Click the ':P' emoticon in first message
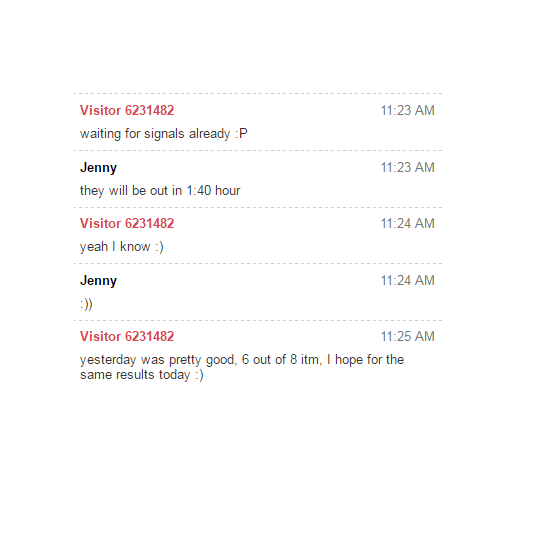537x544 pixels. tap(241, 134)
